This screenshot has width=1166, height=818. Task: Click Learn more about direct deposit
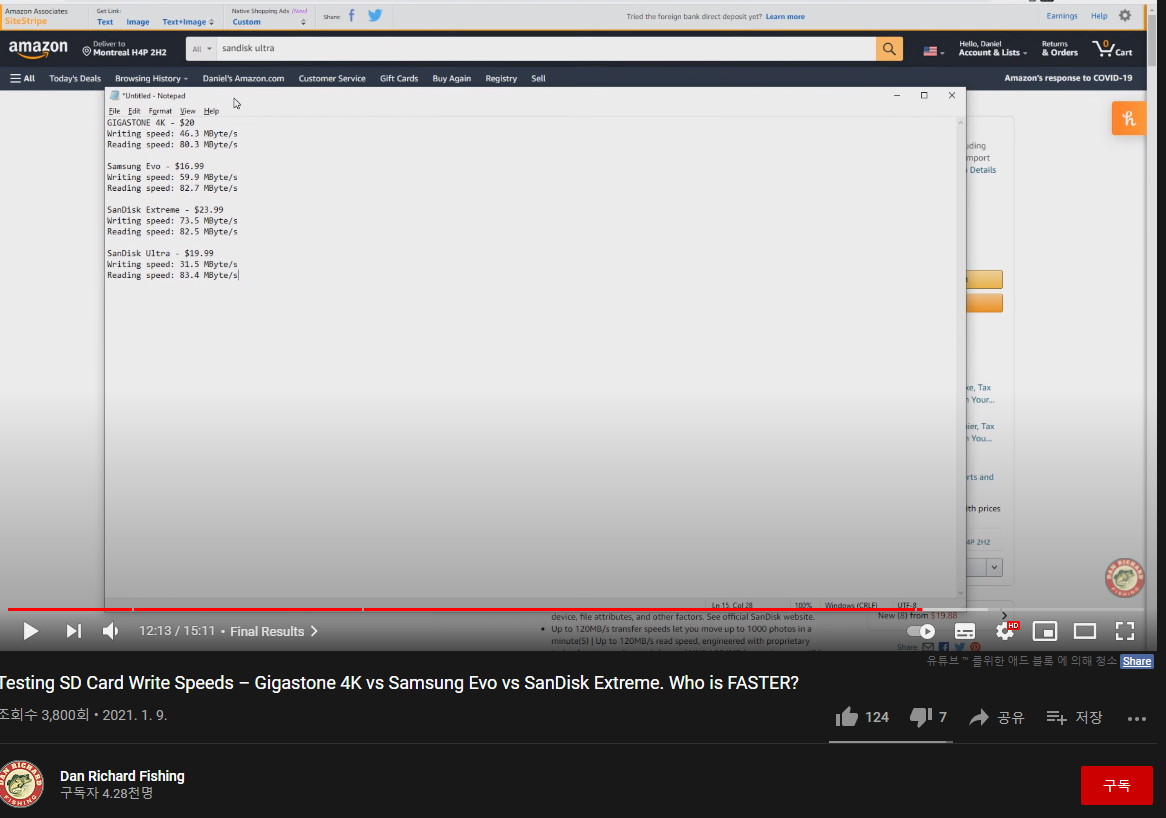pos(785,16)
